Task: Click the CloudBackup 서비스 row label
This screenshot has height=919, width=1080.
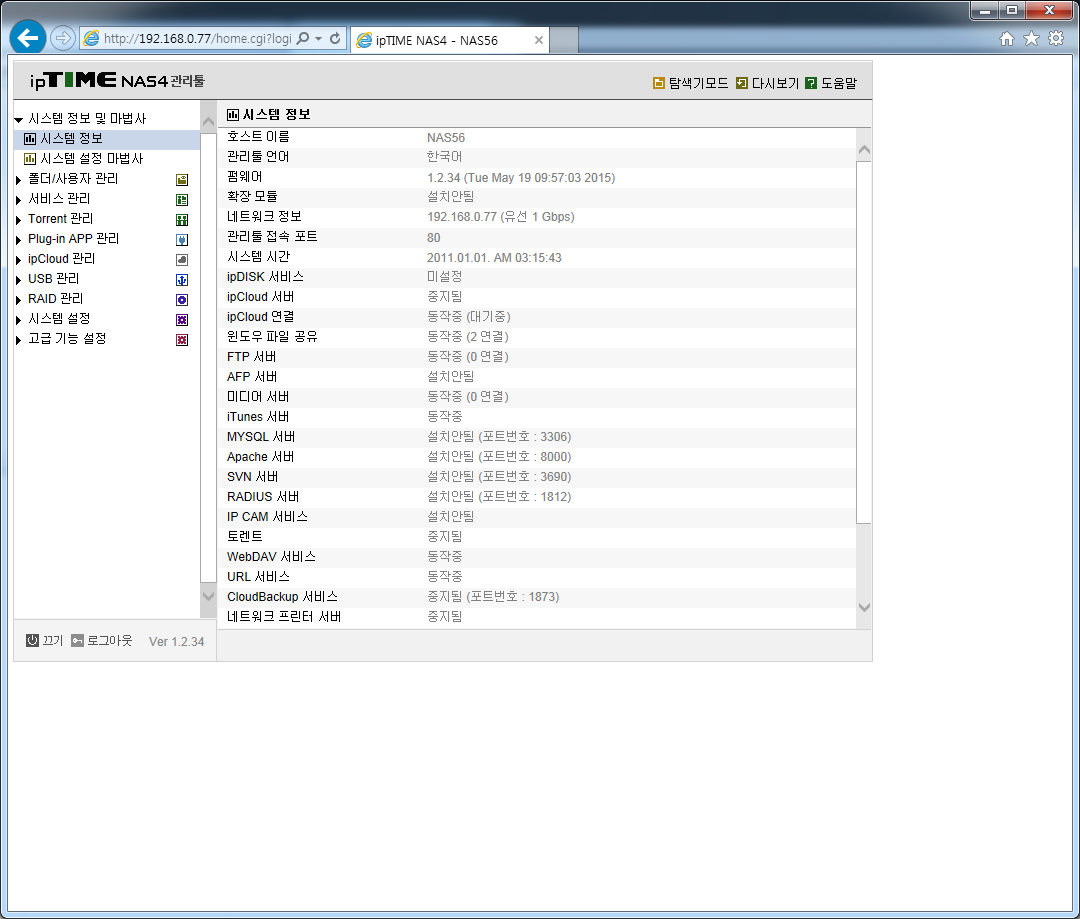Action: pyautogui.click(x=282, y=597)
